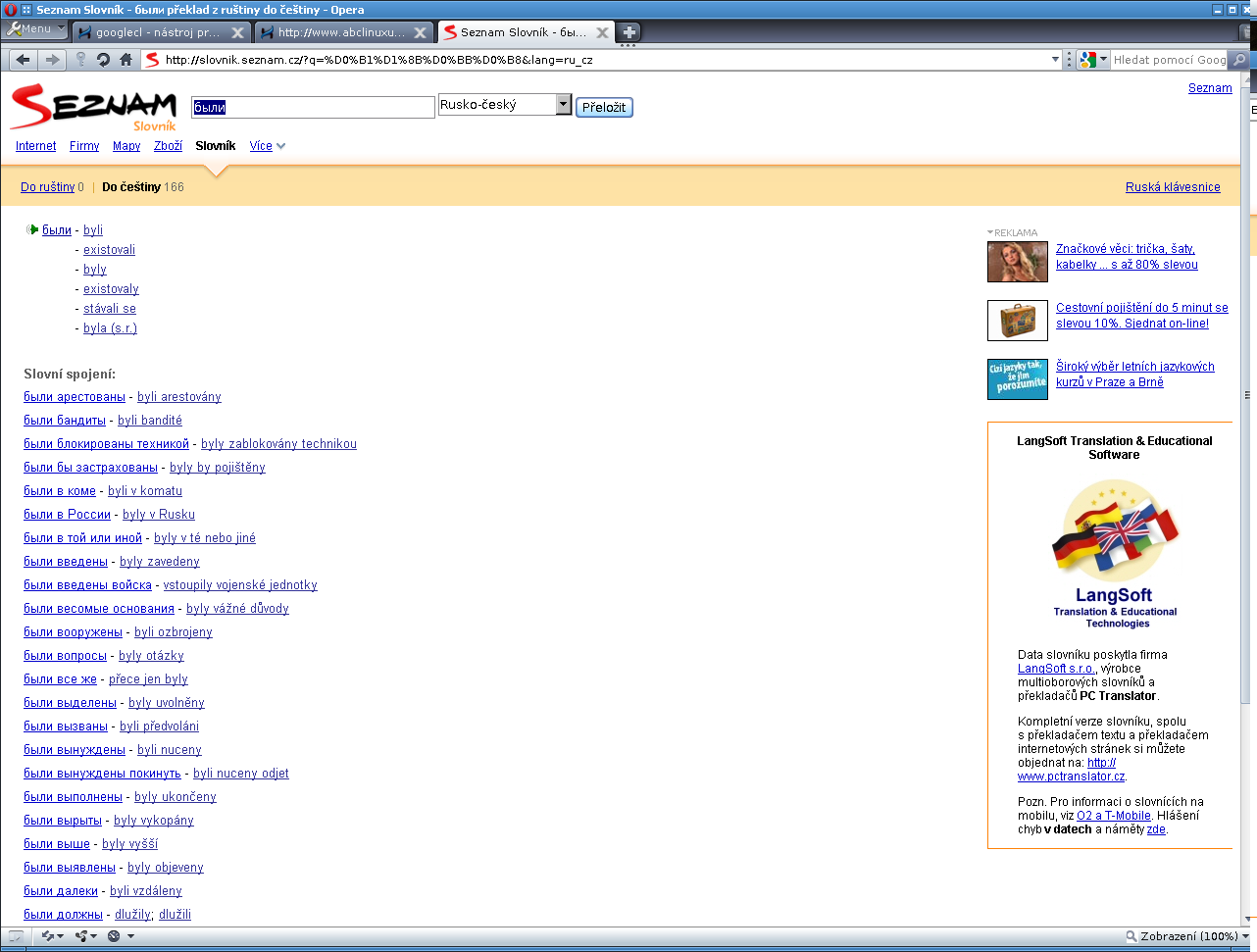Open the Zboží navigation link
The height and width of the screenshot is (952, 1257).
point(168,146)
